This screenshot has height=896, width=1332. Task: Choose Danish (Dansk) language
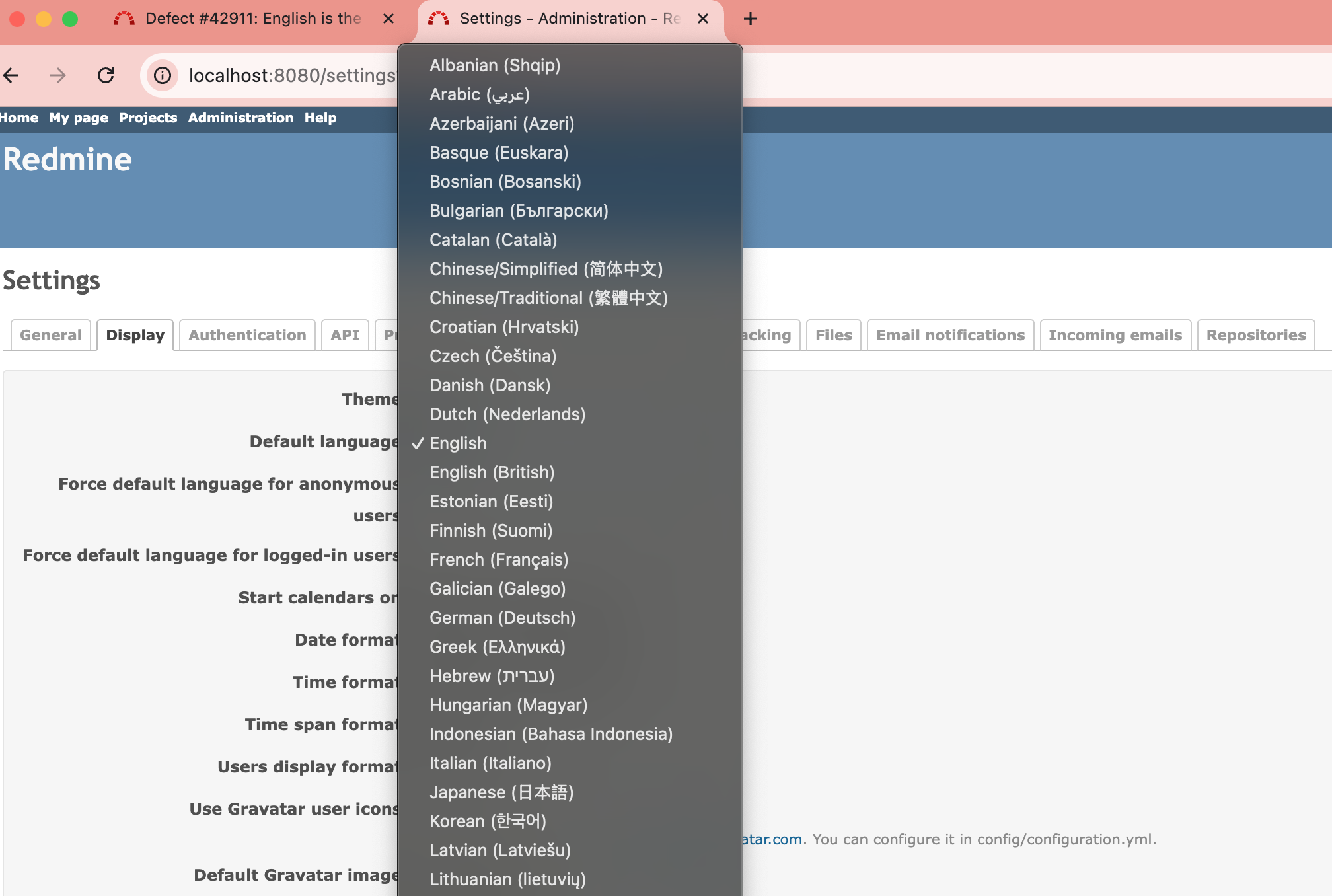point(570,385)
